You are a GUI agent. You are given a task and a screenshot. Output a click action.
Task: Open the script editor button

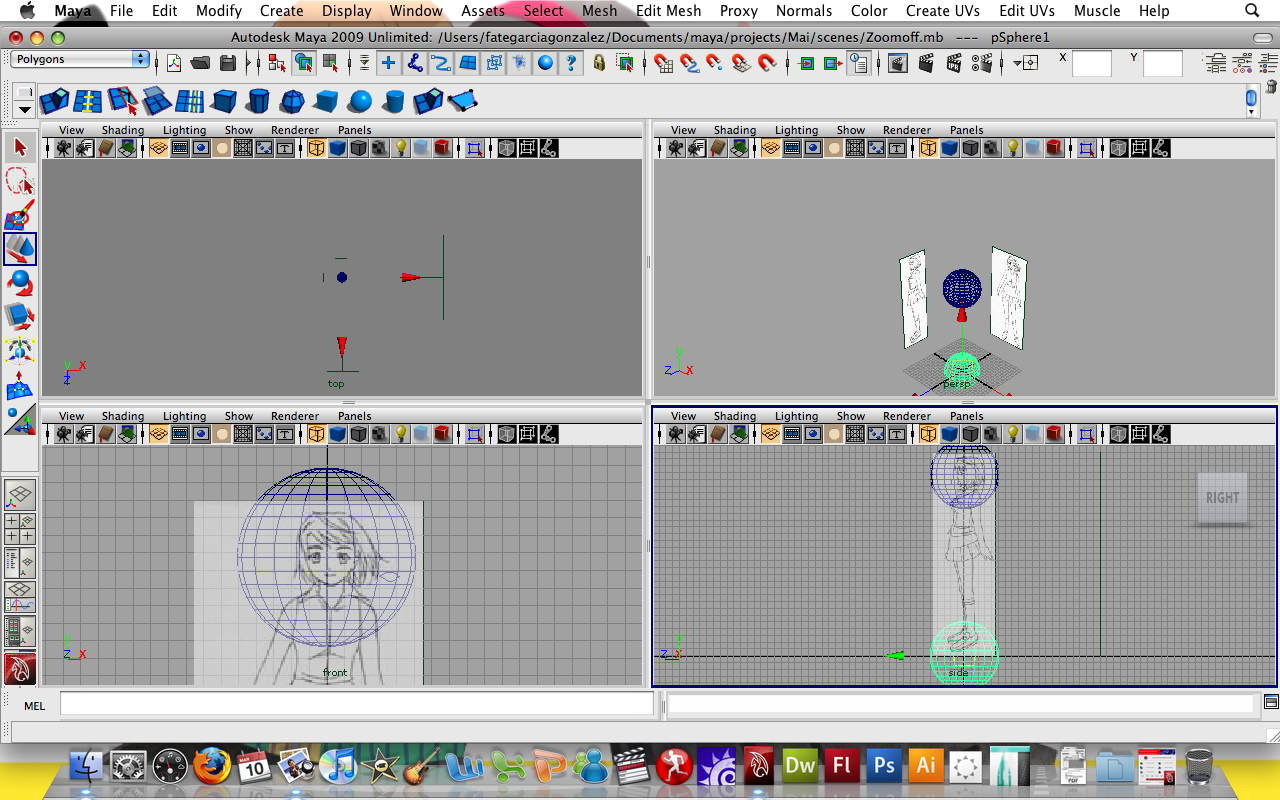click(1271, 702)
